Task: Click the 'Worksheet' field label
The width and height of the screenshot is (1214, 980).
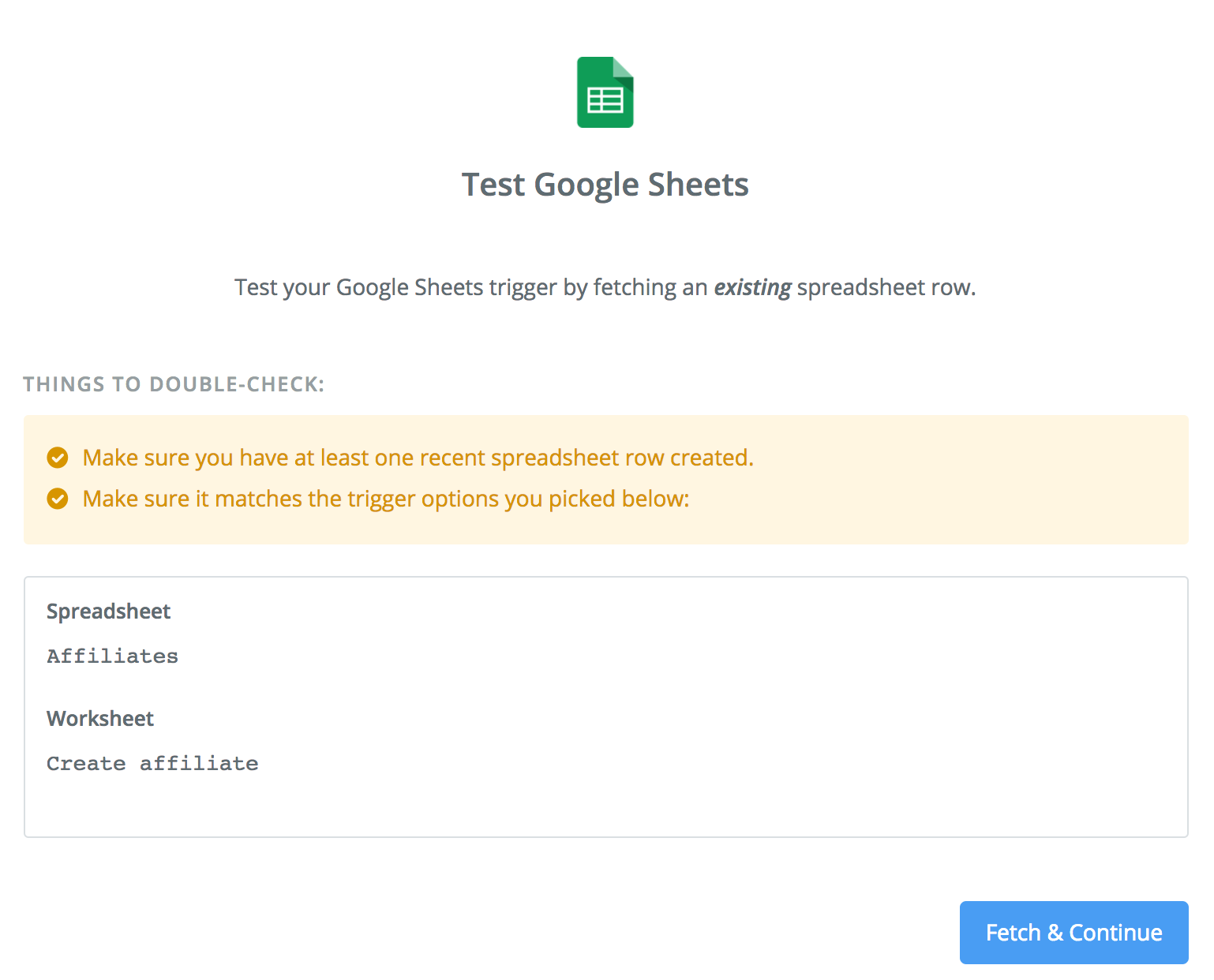Action: coord(100,719)
